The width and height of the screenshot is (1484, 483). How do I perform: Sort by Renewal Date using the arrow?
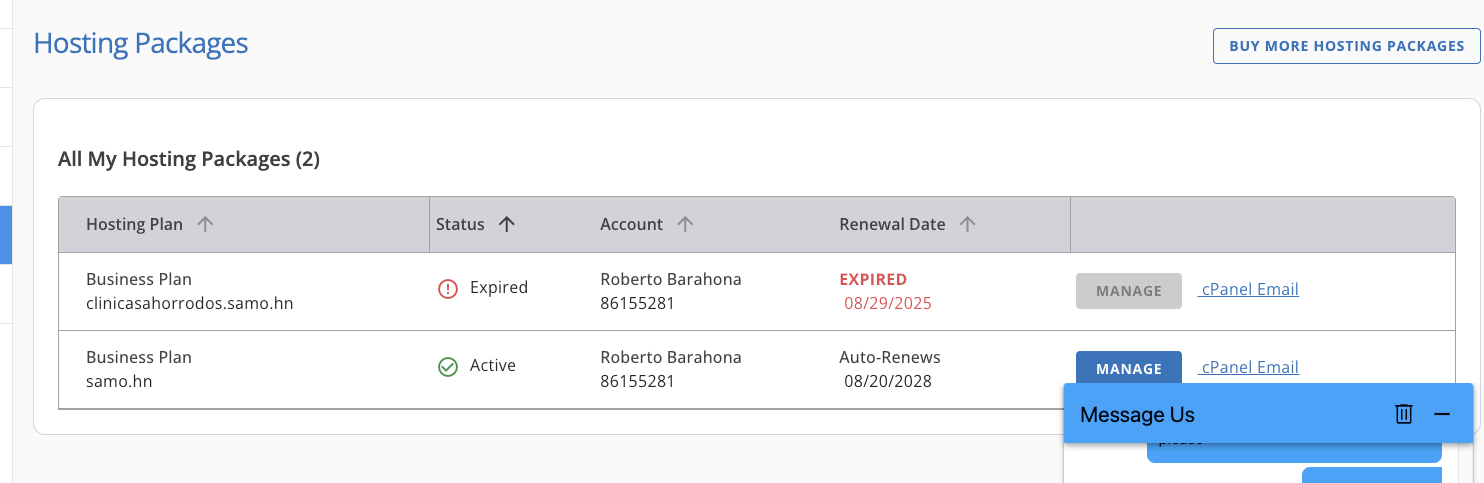967,225
